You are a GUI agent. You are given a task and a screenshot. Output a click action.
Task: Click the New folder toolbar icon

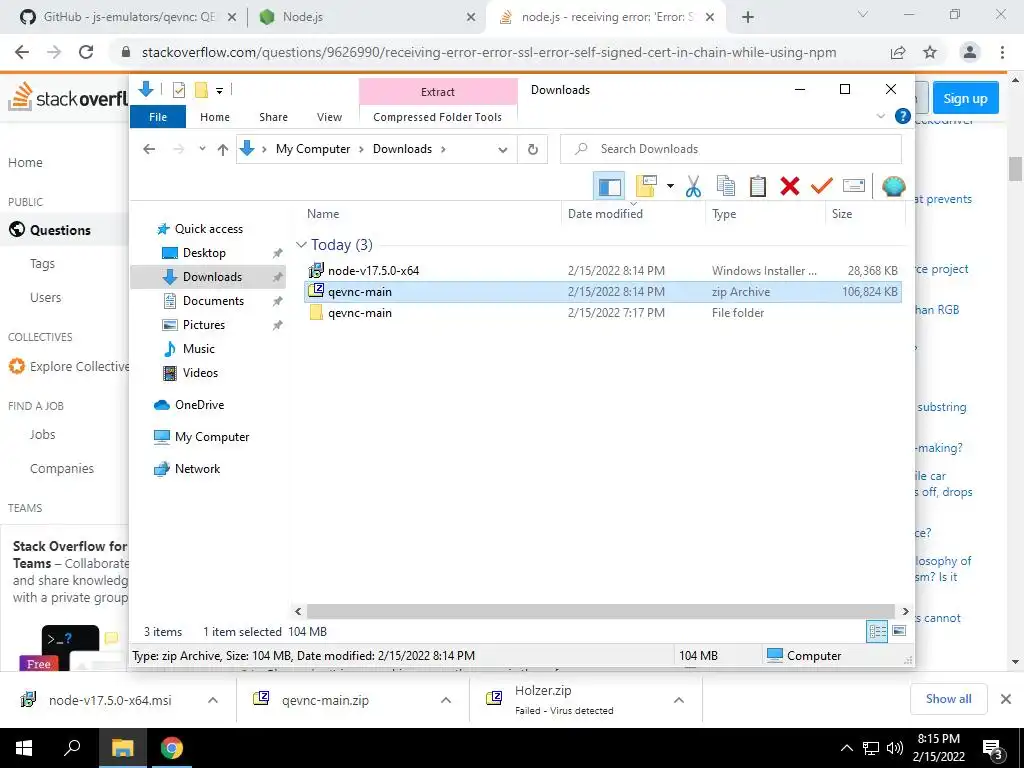pyautogui.click(x=646, y=186)
